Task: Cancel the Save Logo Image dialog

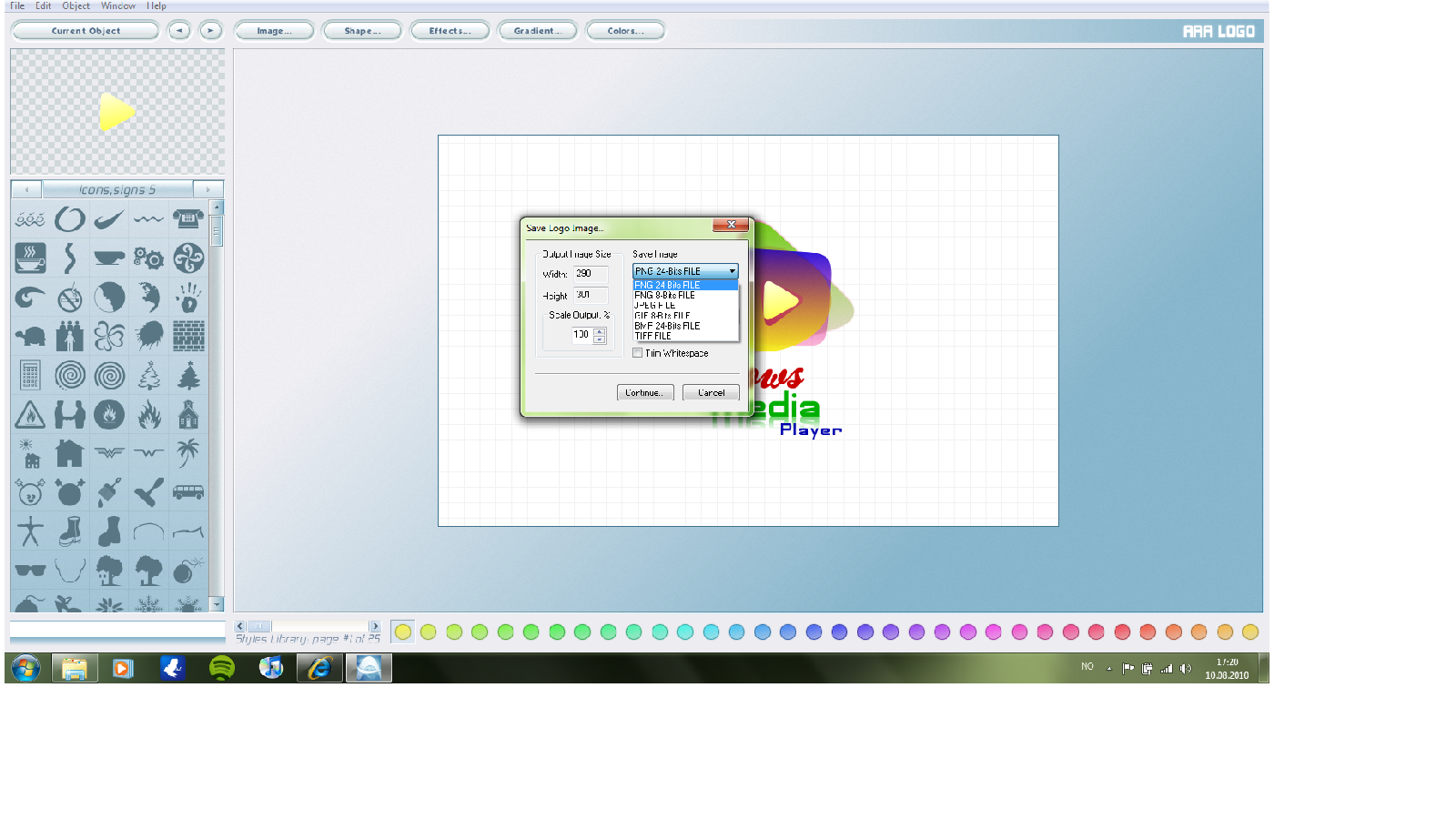Action: point(711,392)
